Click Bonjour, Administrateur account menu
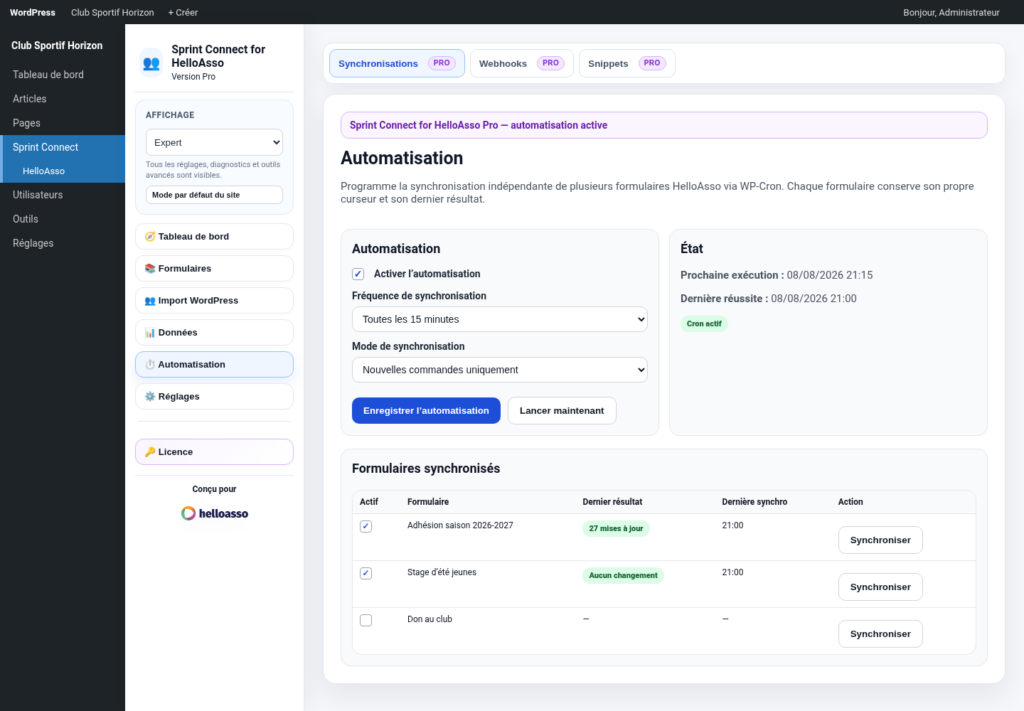Image resolution: width=1024 pixels, height=711 pixels. (x=951, y=12)
